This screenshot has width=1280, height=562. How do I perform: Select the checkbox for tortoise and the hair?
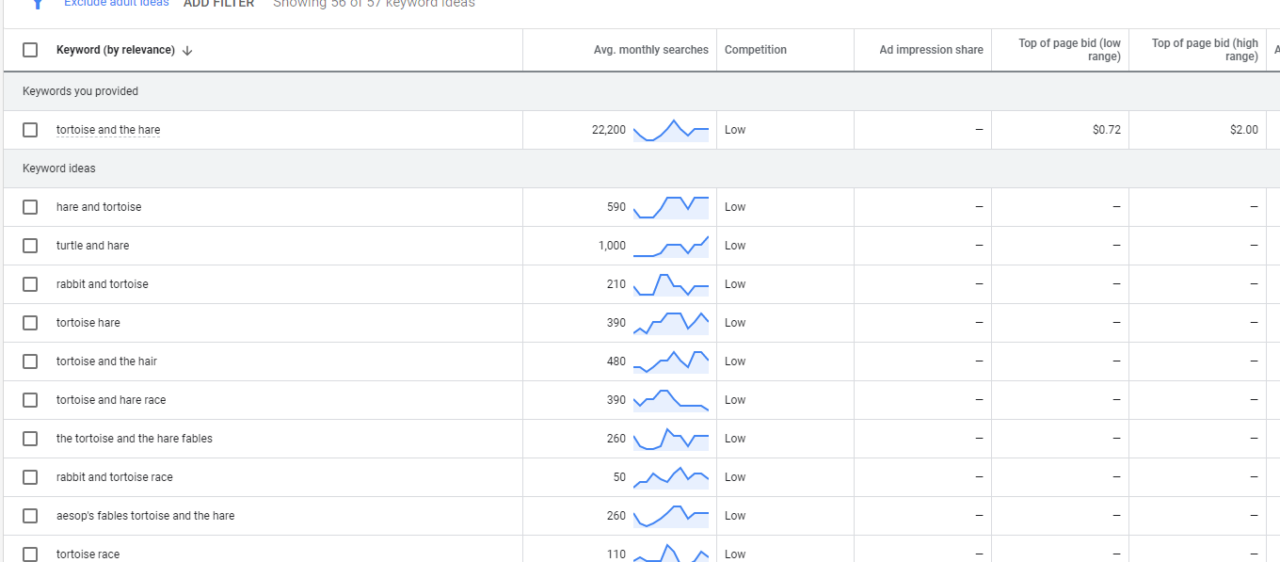[30, 361]
